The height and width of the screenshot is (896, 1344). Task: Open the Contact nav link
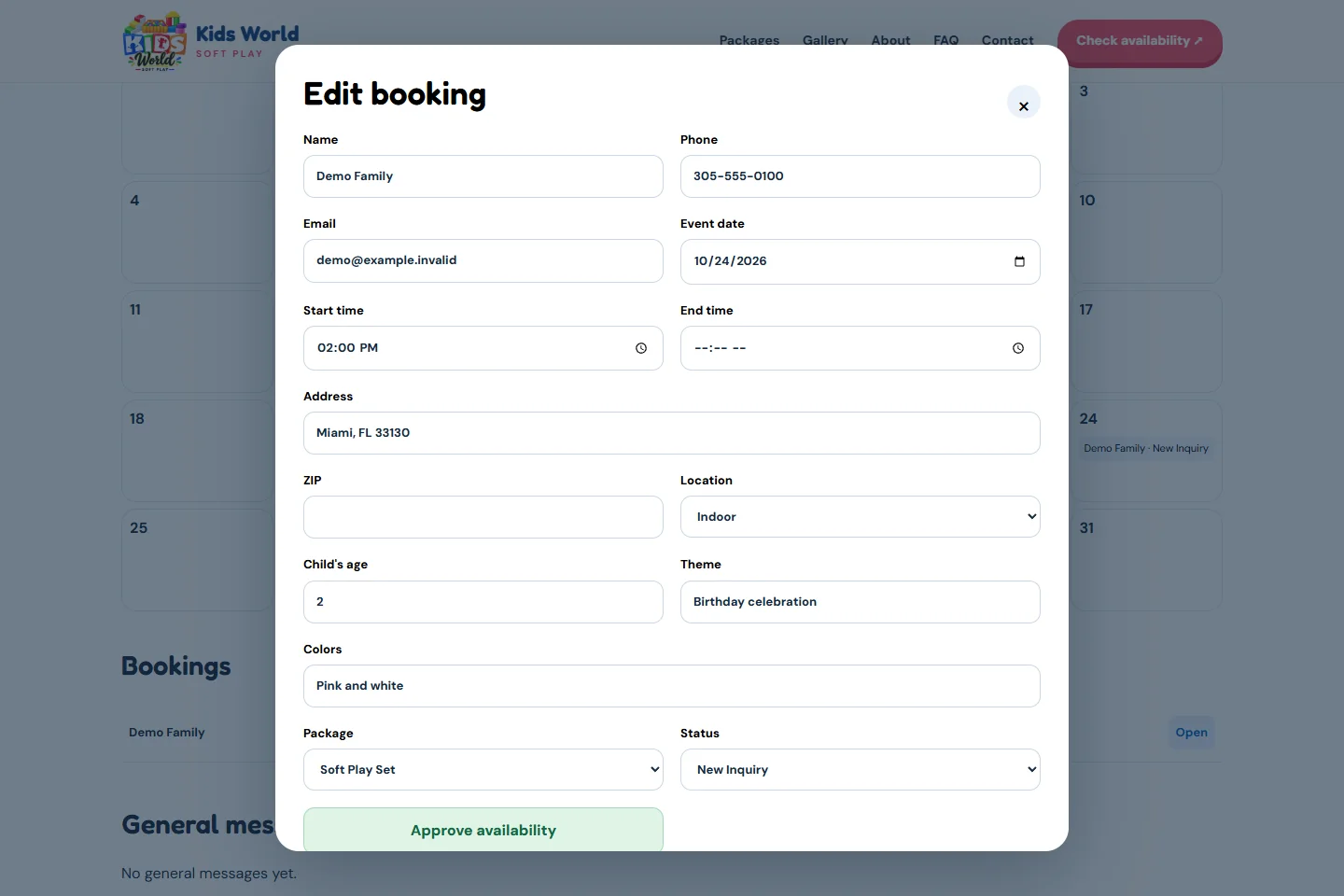point(1007,40)
